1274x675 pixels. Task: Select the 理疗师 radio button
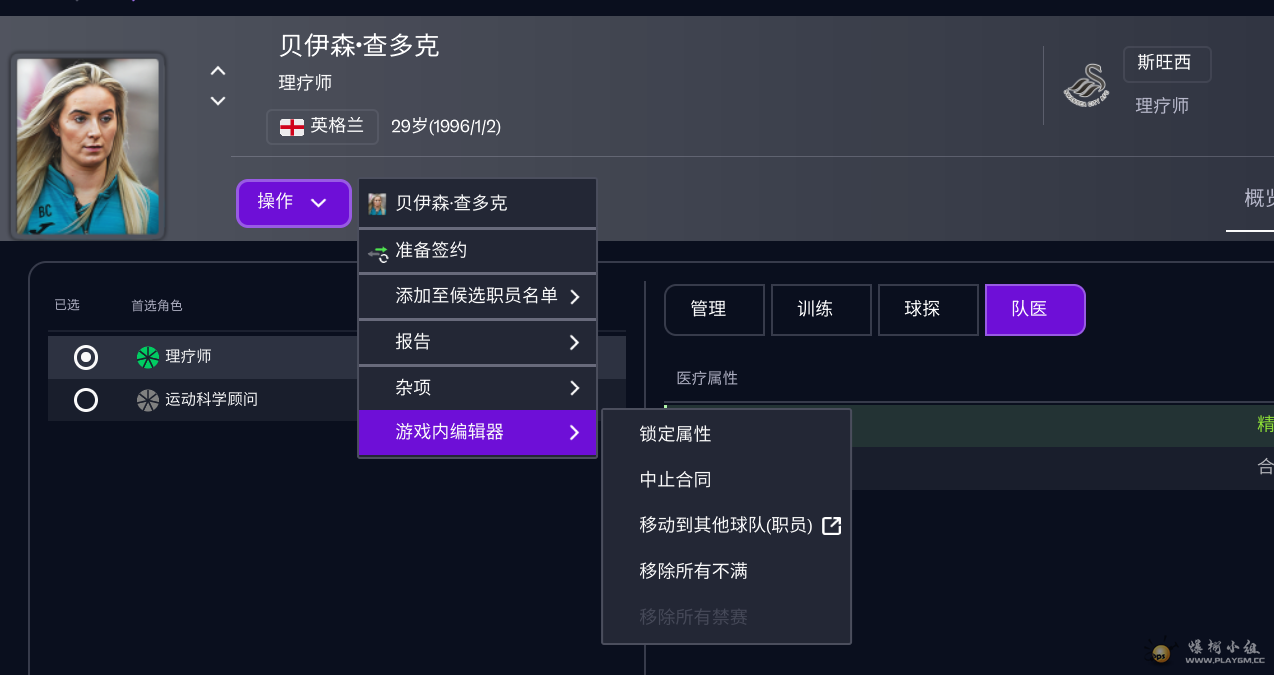point(86,357)
